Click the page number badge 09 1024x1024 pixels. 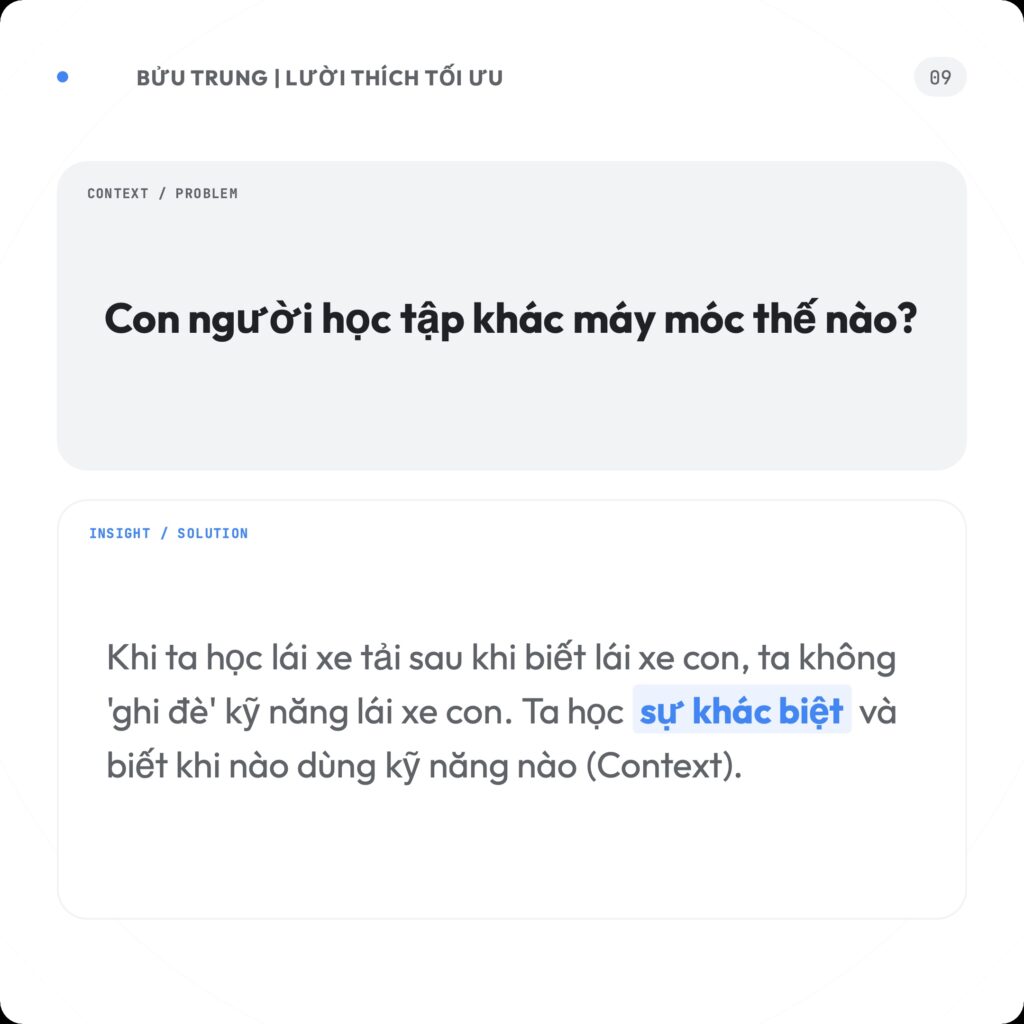[940, 77]
